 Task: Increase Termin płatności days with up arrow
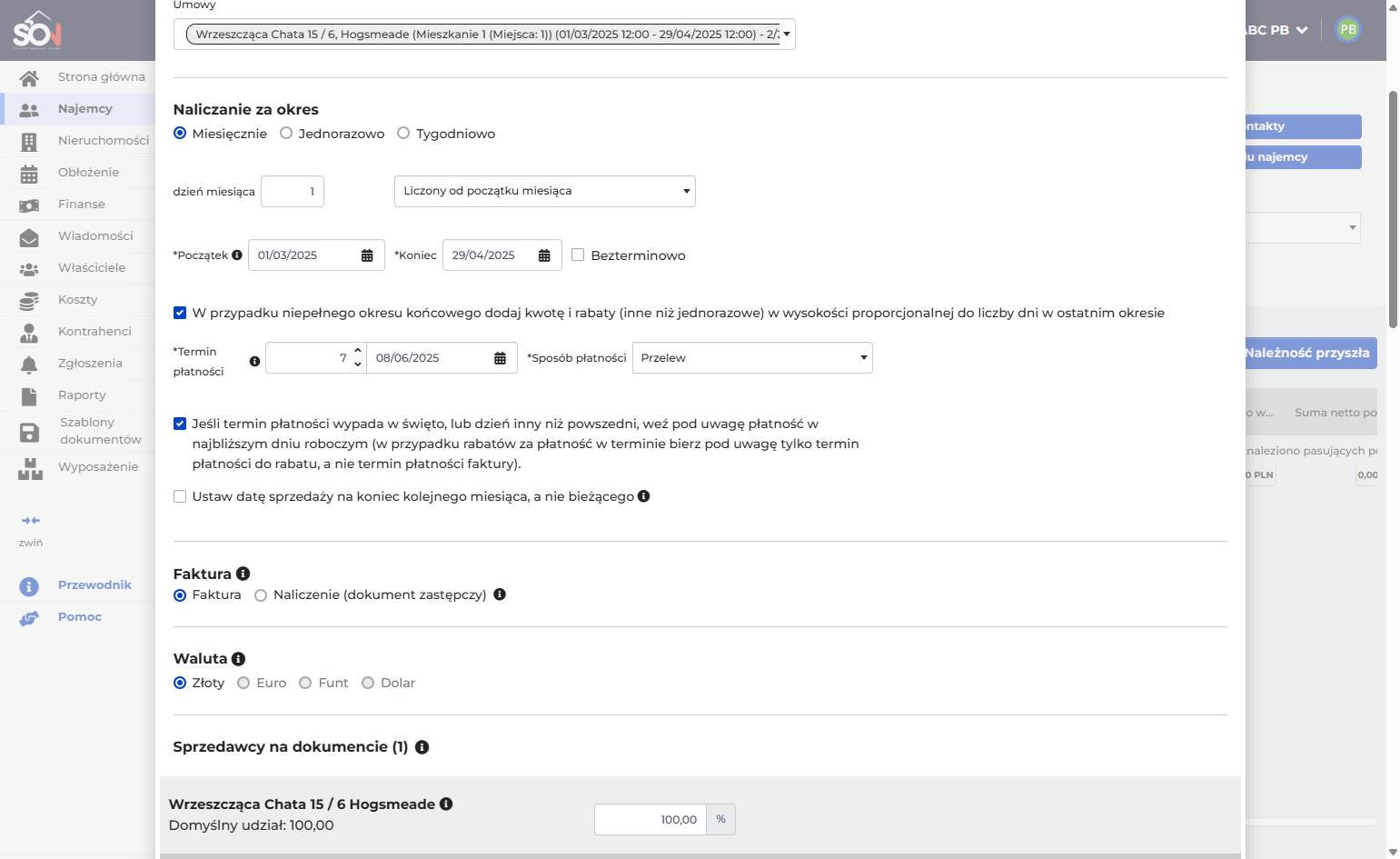358,350
